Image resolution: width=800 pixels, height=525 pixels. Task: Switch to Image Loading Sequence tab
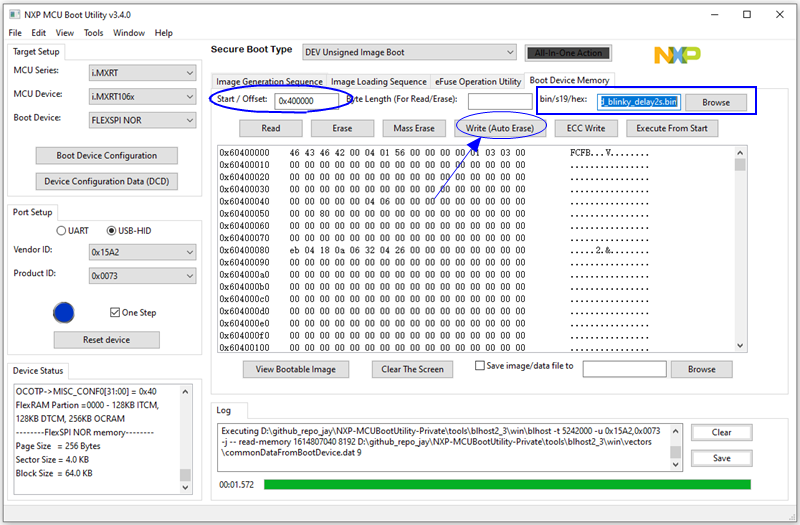click(379, 82)
